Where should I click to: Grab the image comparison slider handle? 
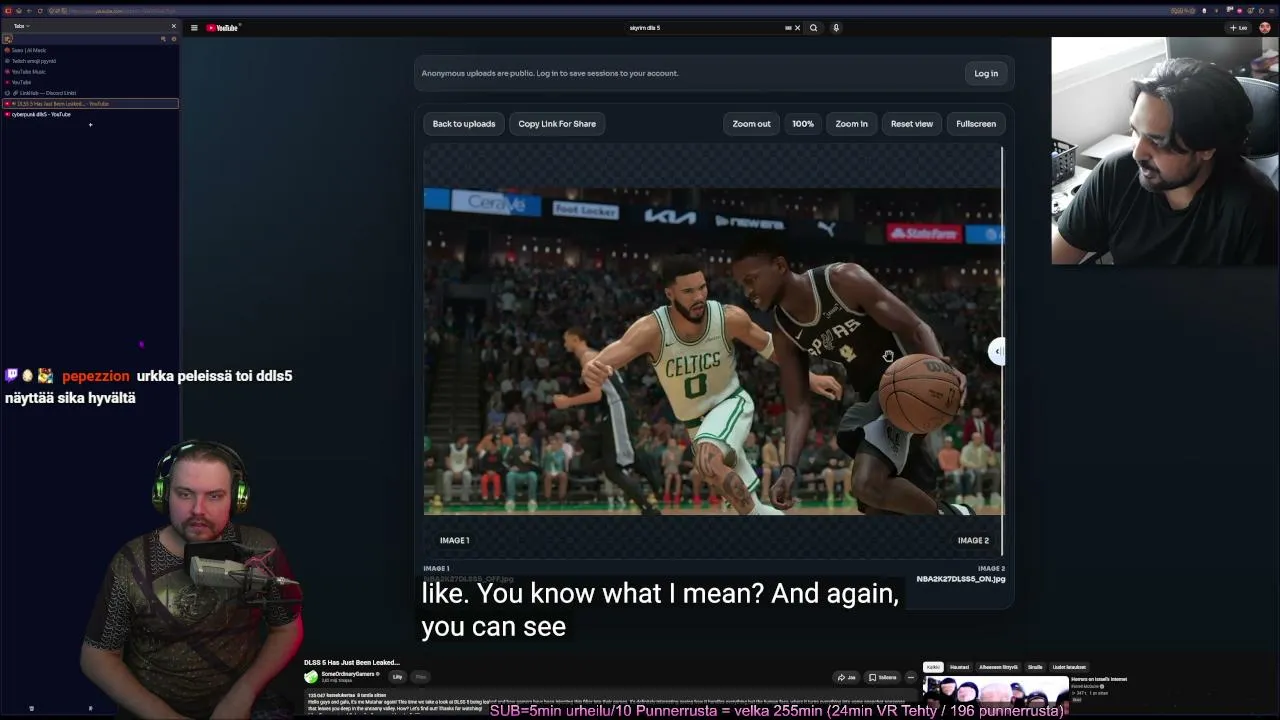[997, 351]
